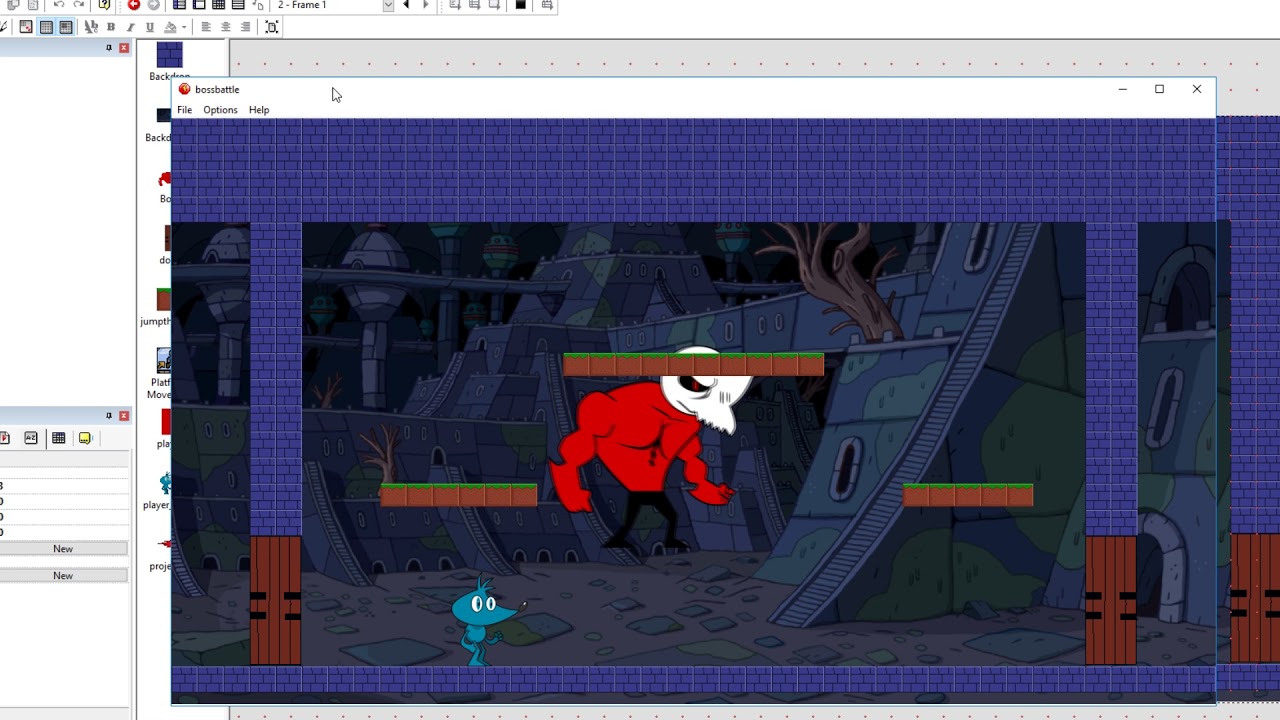Click the left wooden door in game
1280x720 pixels.
coord(275,600)
